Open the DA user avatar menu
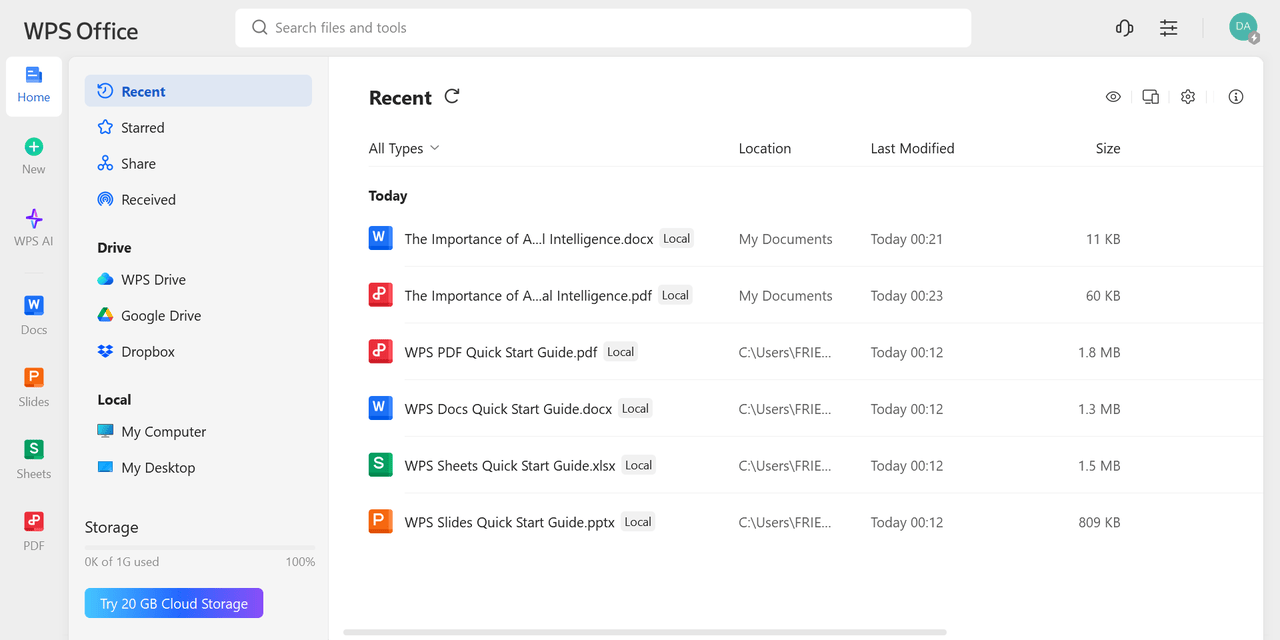This screenshot has height=640, width=1280. 1243,28
